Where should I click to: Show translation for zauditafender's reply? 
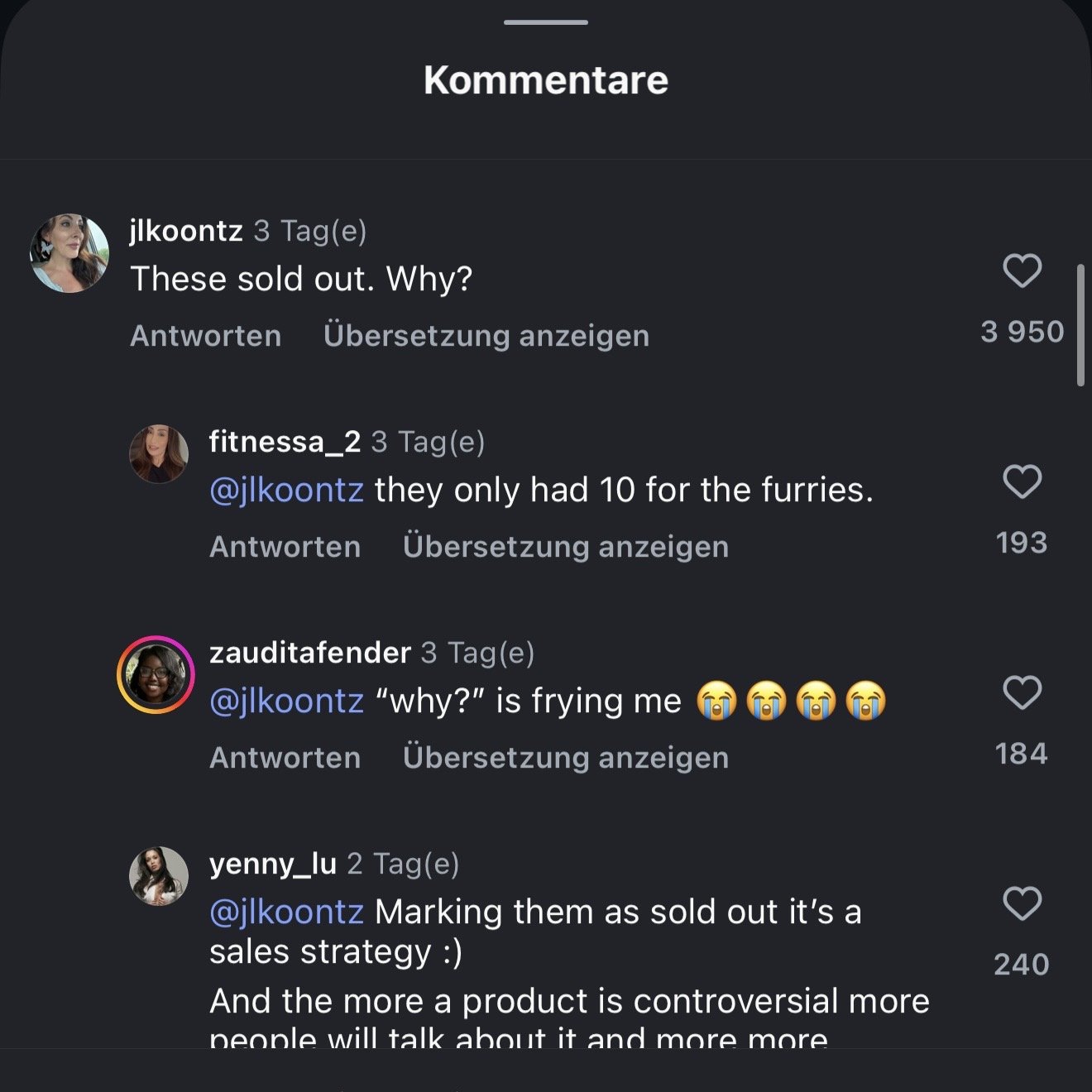566,758
